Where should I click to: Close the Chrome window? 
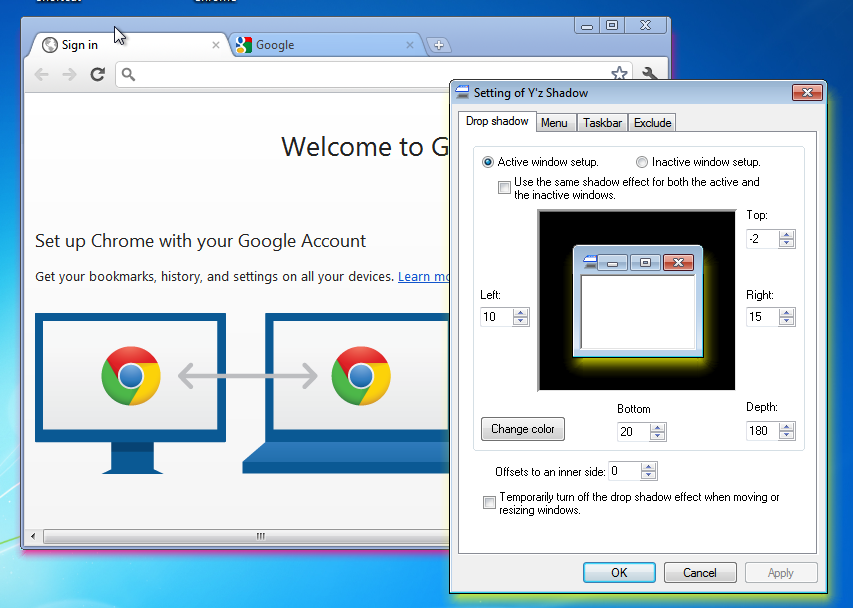coord(646,26)
